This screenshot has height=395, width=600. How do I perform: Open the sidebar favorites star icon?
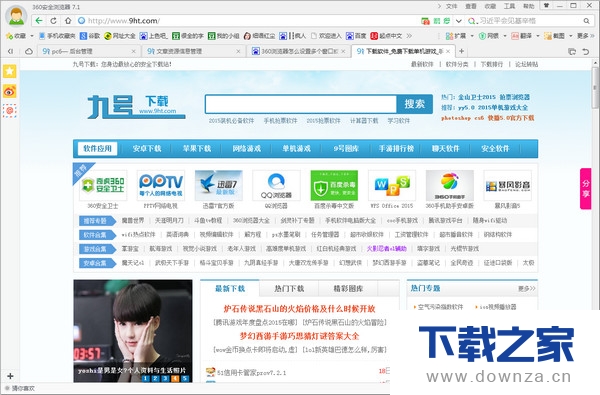(x=10, y=71)
